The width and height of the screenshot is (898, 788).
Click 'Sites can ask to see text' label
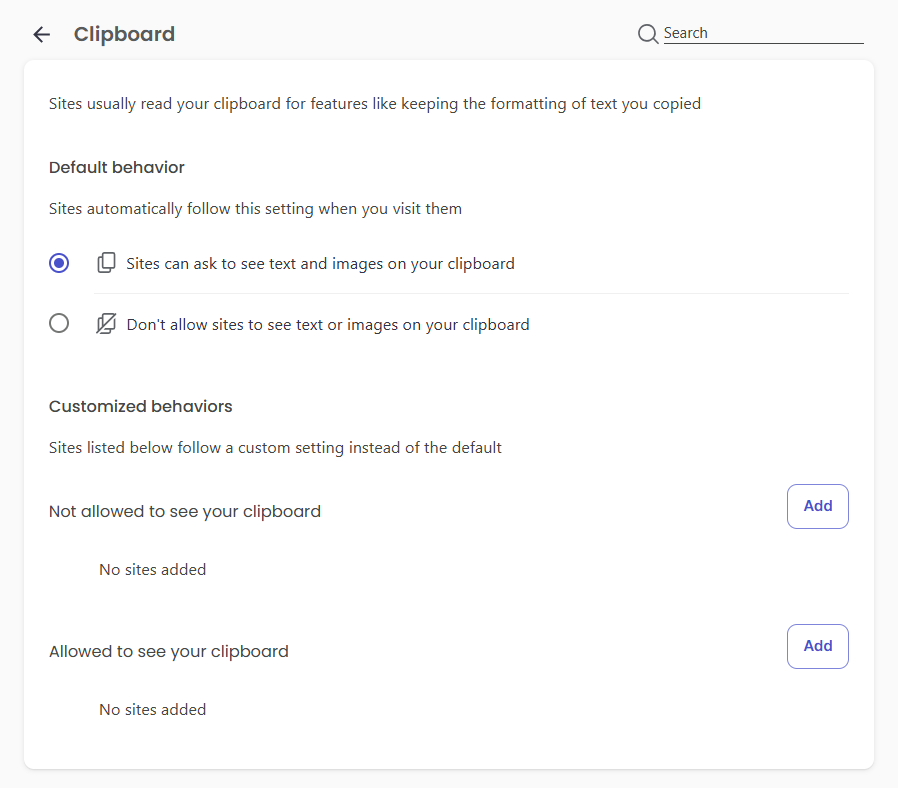tap(320, 264)
